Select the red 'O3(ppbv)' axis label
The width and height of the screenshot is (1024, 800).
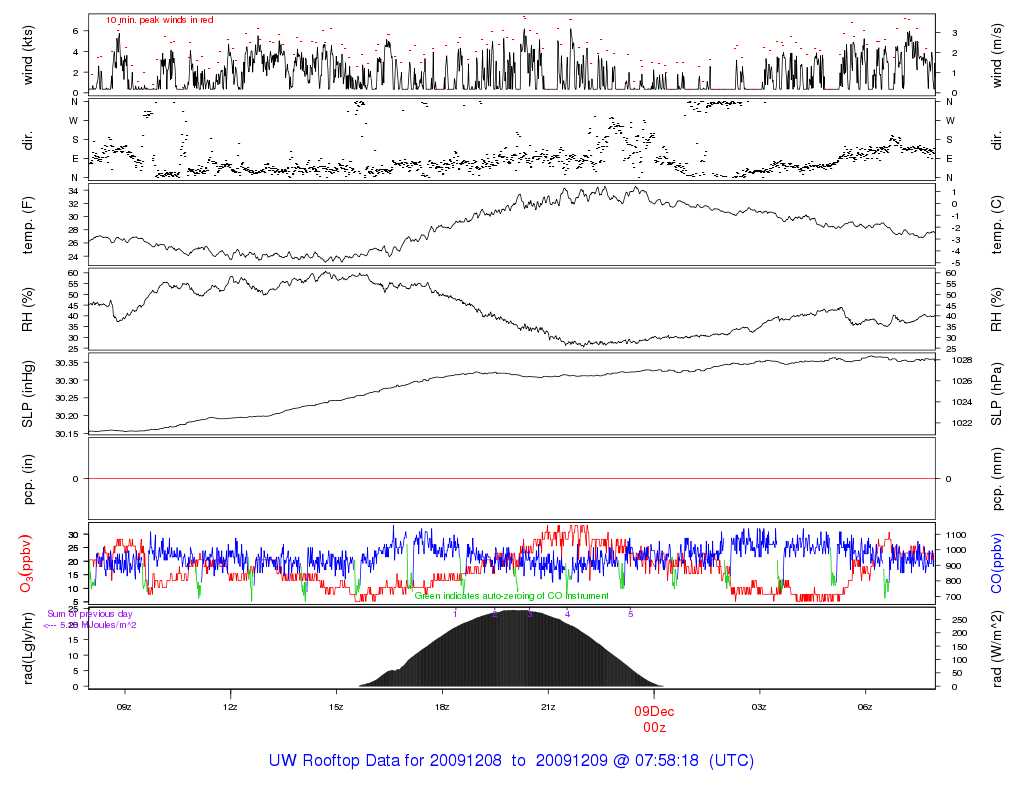click(x=26, y=564)
